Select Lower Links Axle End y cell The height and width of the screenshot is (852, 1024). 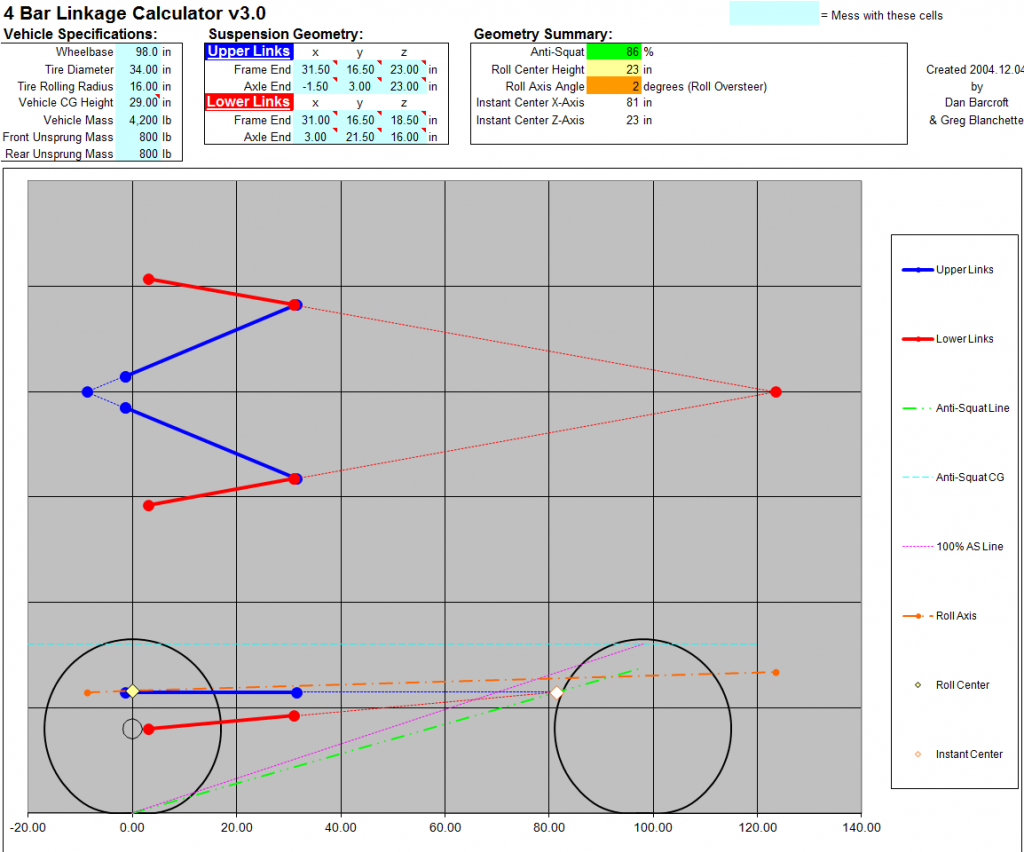(x=360, y=137)
